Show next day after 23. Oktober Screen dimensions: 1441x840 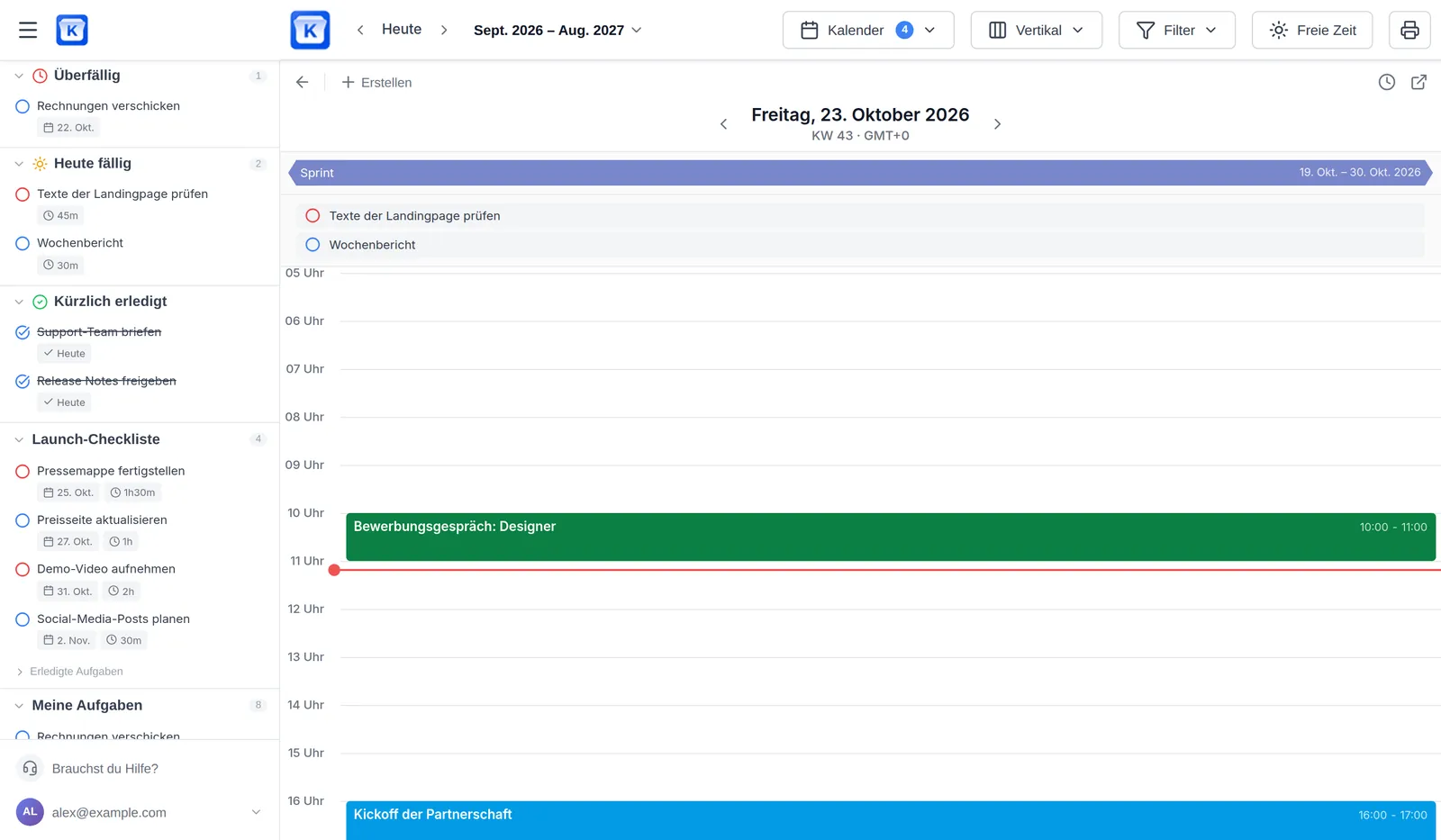point(997,124)
